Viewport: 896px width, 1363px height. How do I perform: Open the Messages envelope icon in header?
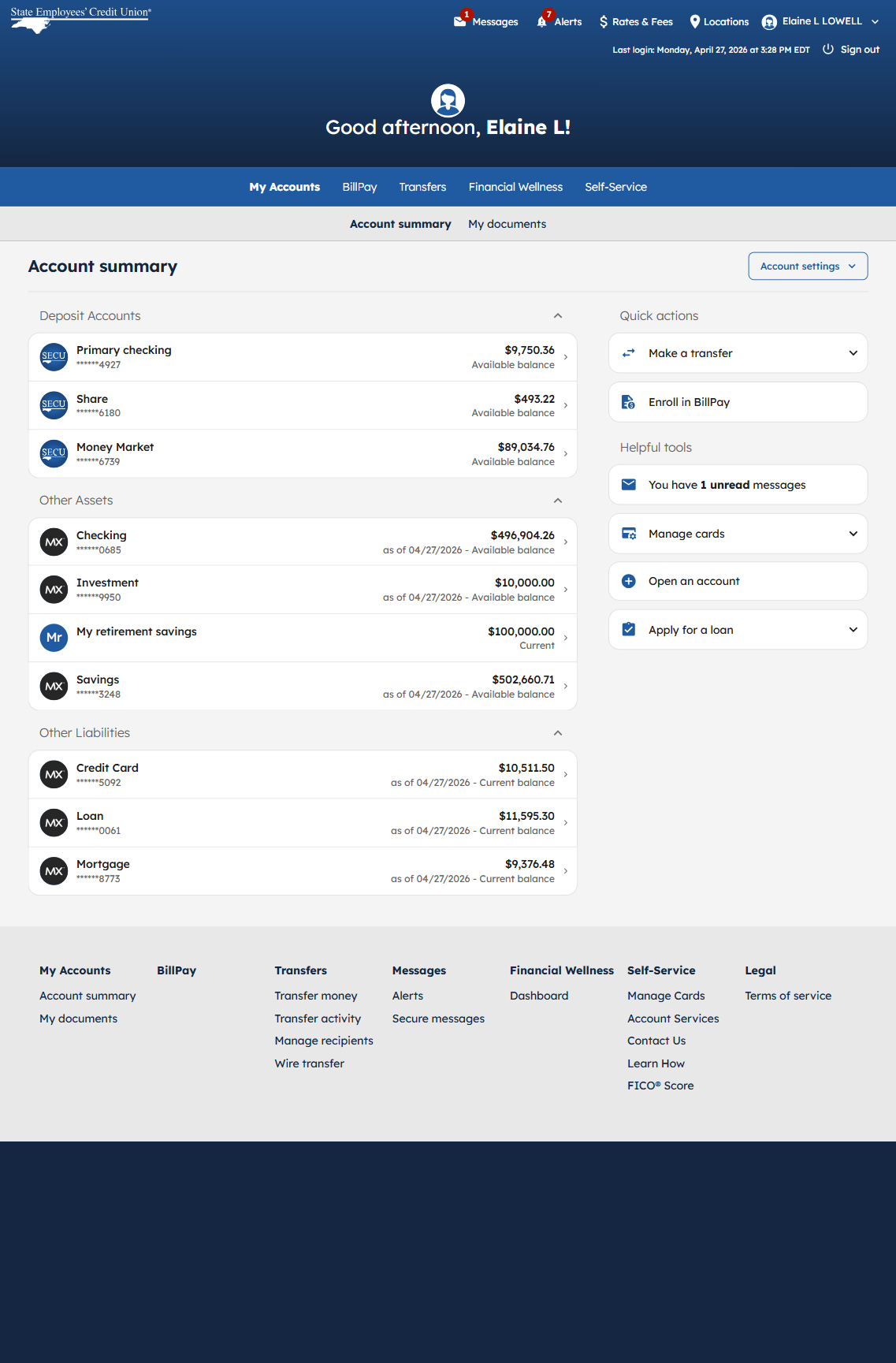point(460,21)
